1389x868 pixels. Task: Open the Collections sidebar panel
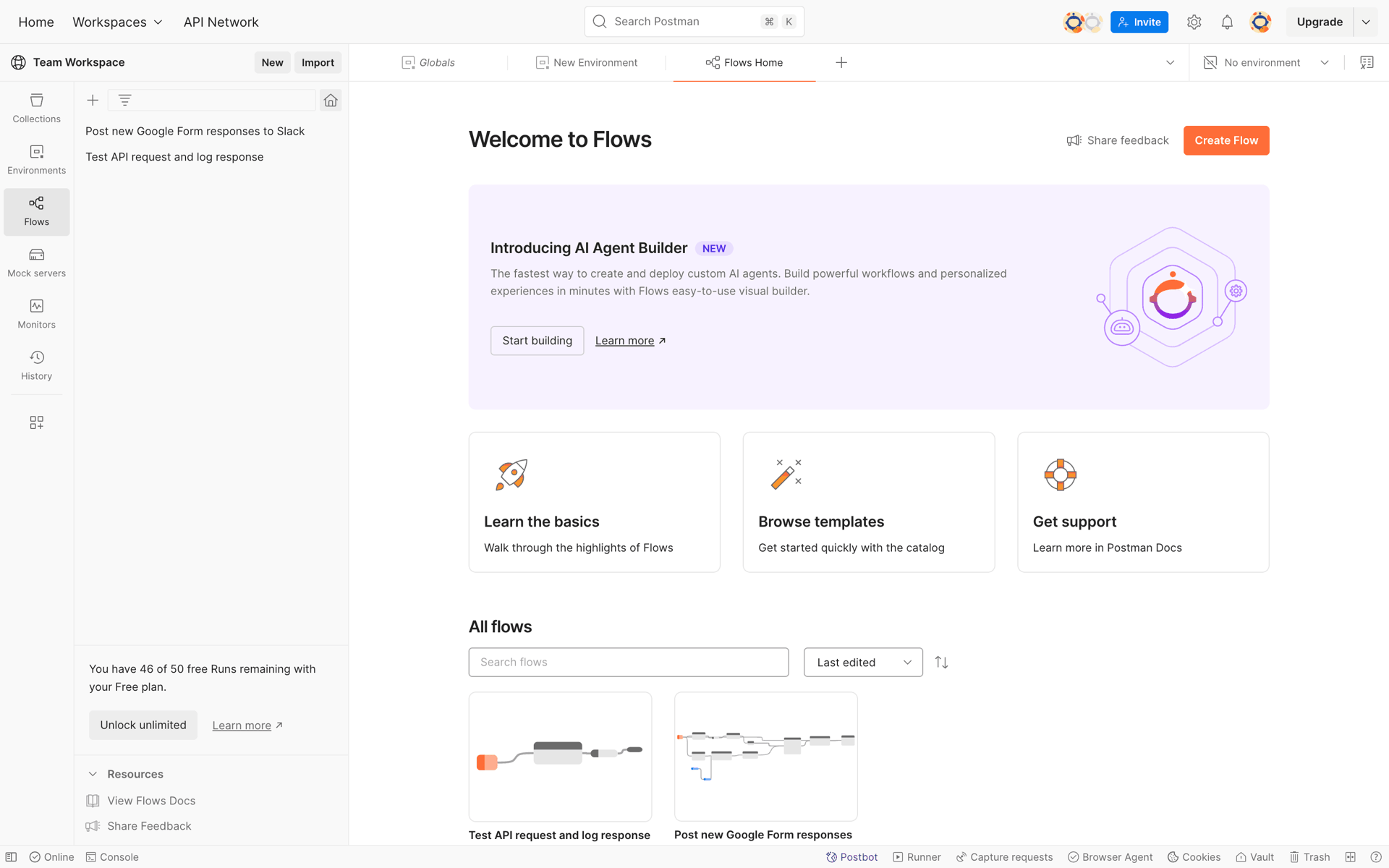36,109
